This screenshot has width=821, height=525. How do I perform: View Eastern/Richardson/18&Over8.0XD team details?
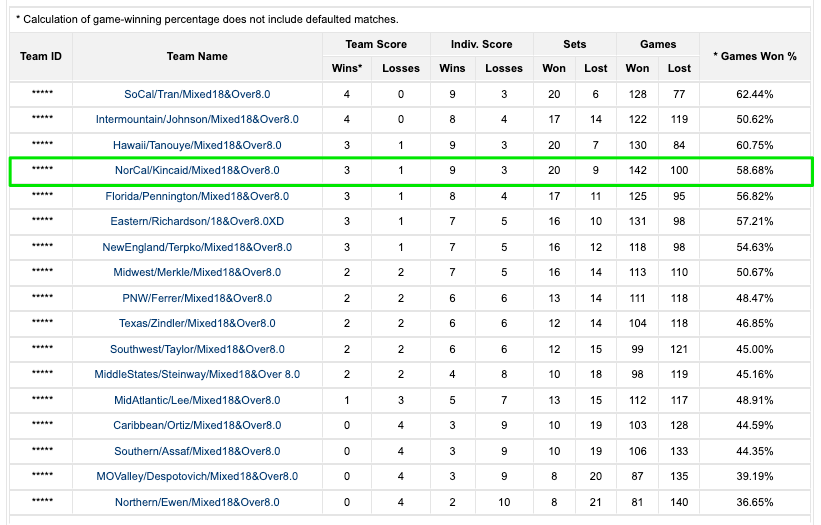tap(197, 222)
